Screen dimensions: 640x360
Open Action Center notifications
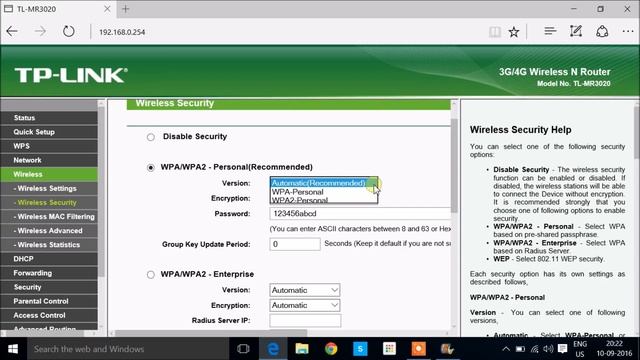(x=562, y=349)
